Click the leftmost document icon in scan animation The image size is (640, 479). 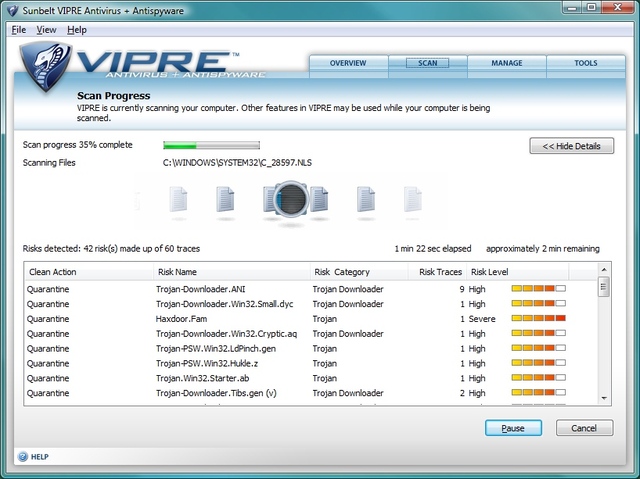click(178, 200)
